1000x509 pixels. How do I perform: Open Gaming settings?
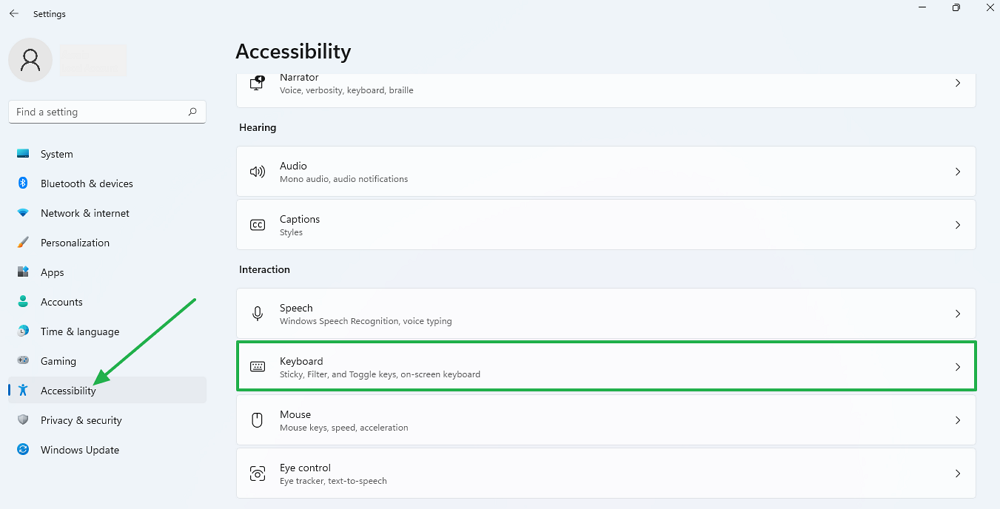coord(107,360)
